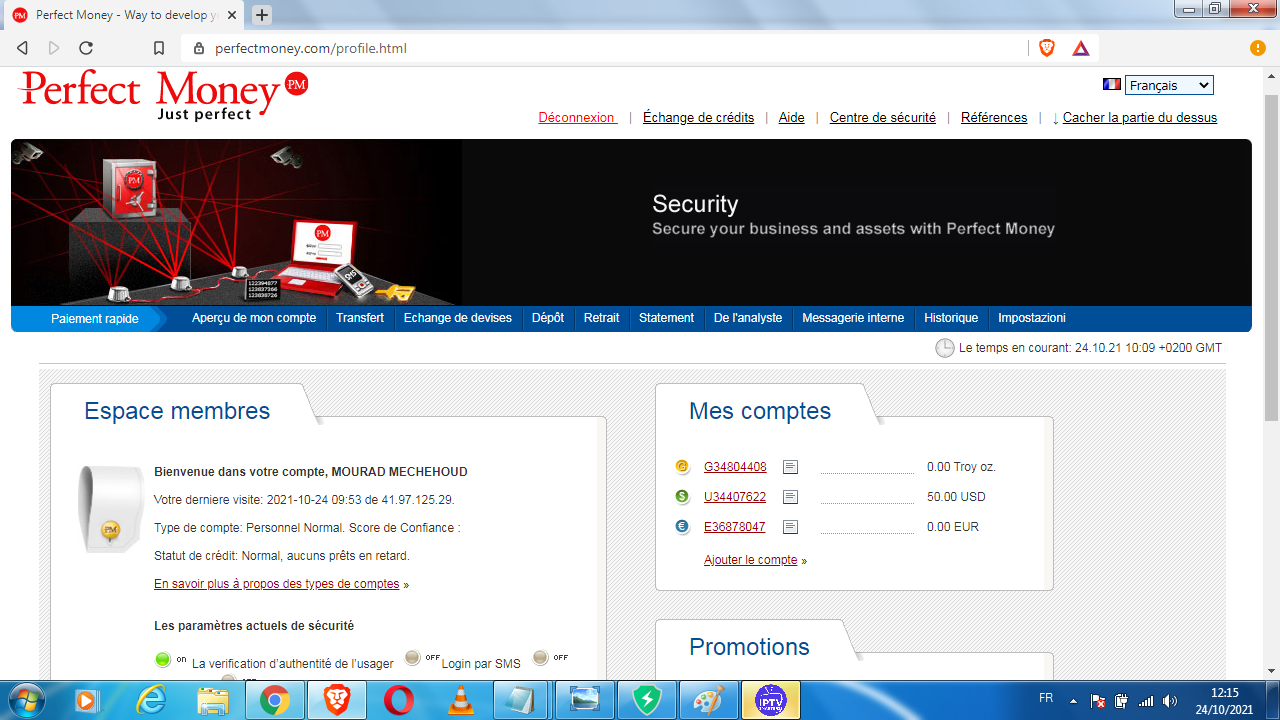
Task: Open Windows Explorer folder in taskbar
Action: click(x=213, y=700)
